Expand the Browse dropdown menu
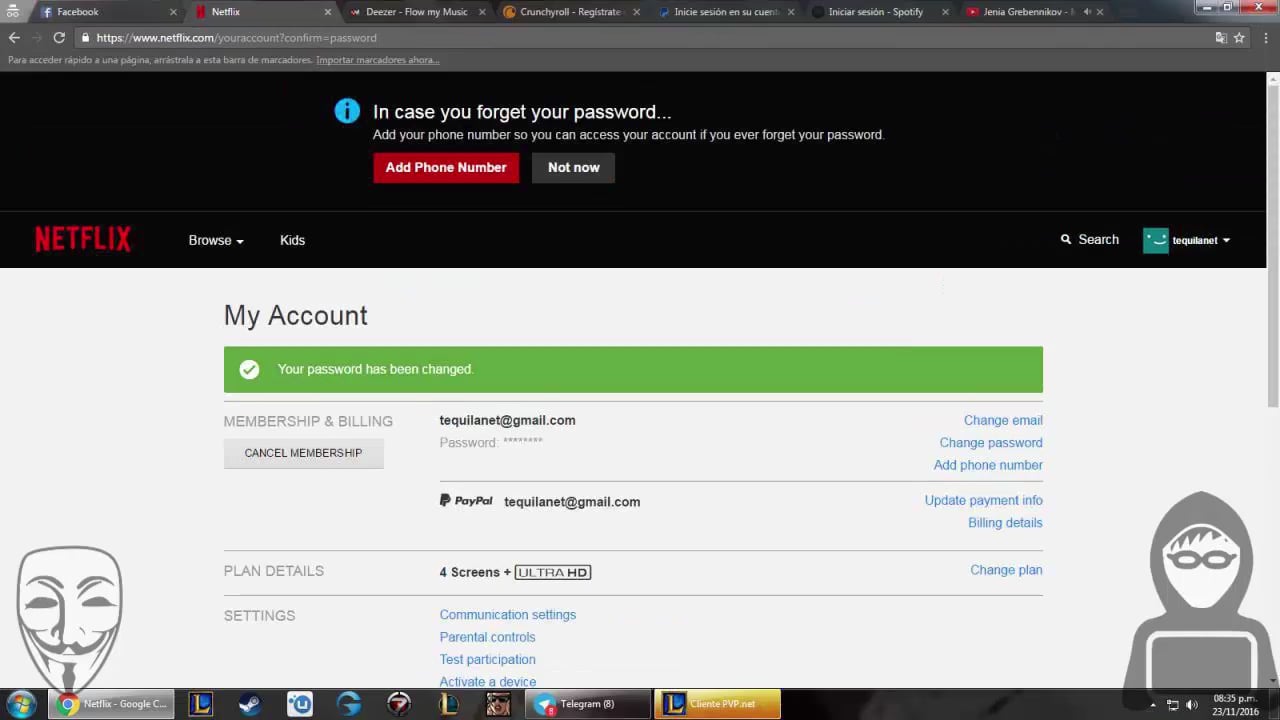1280x720 pixels. [216, 240]
